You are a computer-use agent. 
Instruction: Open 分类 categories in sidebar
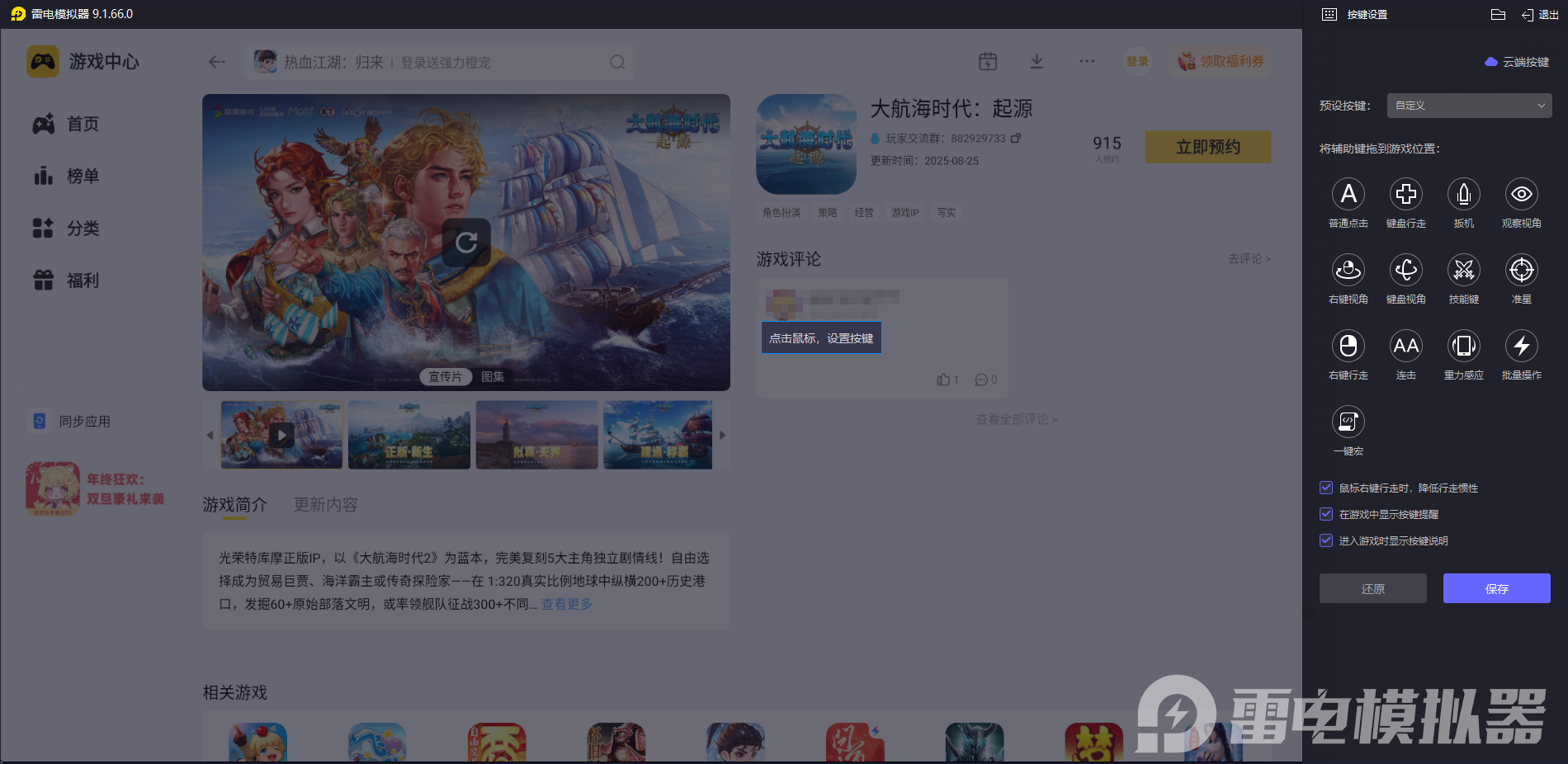pyautogui.click(x=66, y=228)
